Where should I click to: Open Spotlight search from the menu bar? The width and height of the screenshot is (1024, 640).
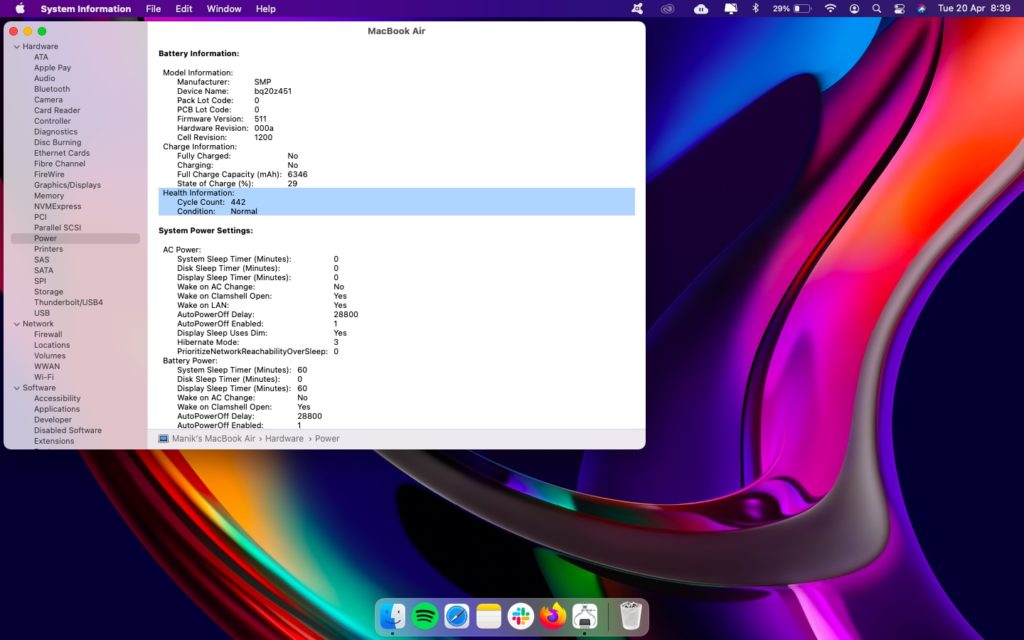tap(877, 9)
